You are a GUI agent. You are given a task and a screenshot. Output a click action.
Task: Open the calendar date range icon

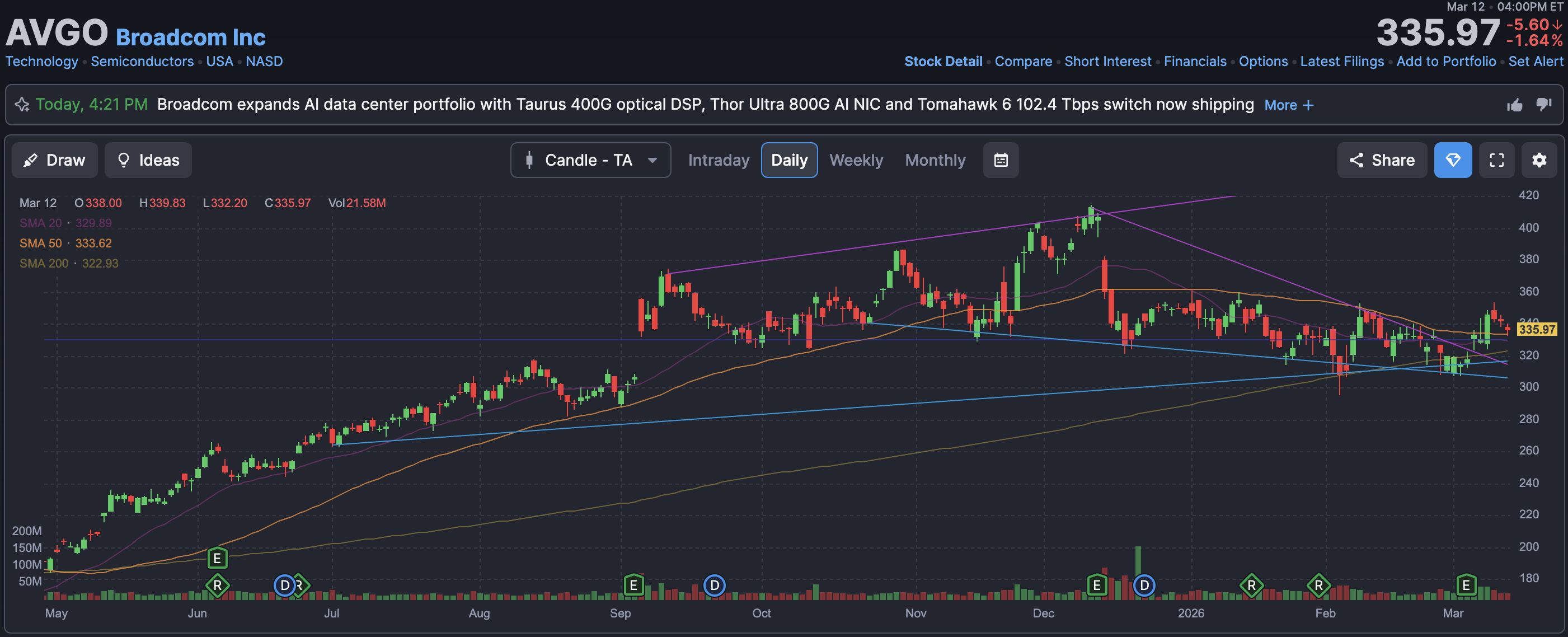(x=1001, y=160)
